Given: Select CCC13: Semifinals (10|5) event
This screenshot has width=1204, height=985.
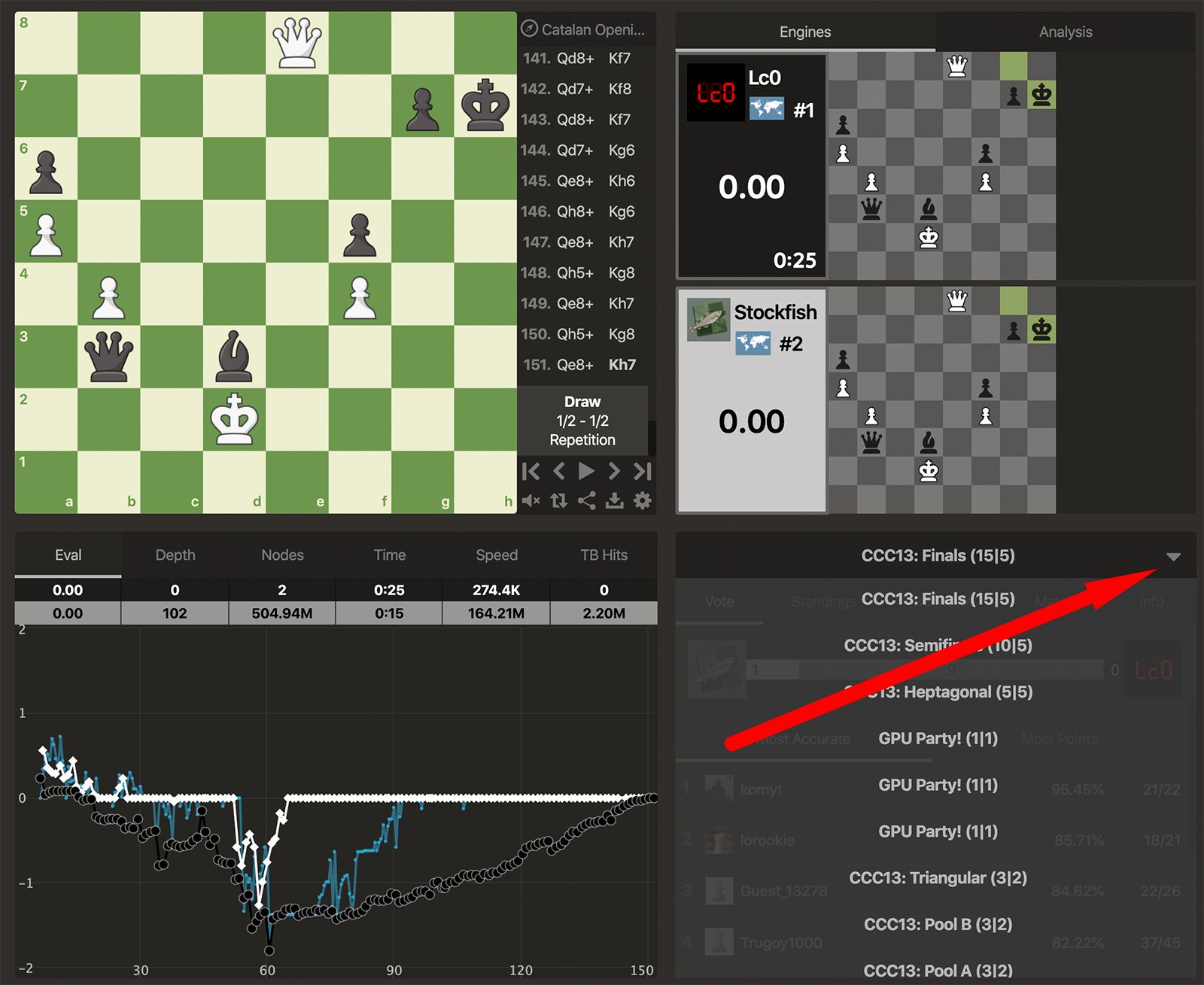Looking at the screenshot, I should coord(938,646).
